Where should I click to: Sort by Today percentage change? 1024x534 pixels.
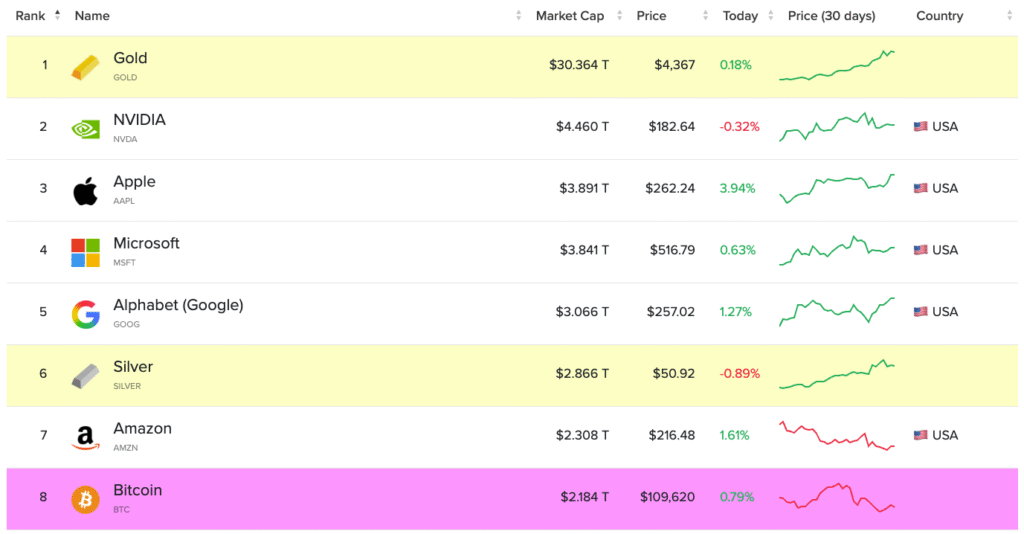[x=740, y=16]
